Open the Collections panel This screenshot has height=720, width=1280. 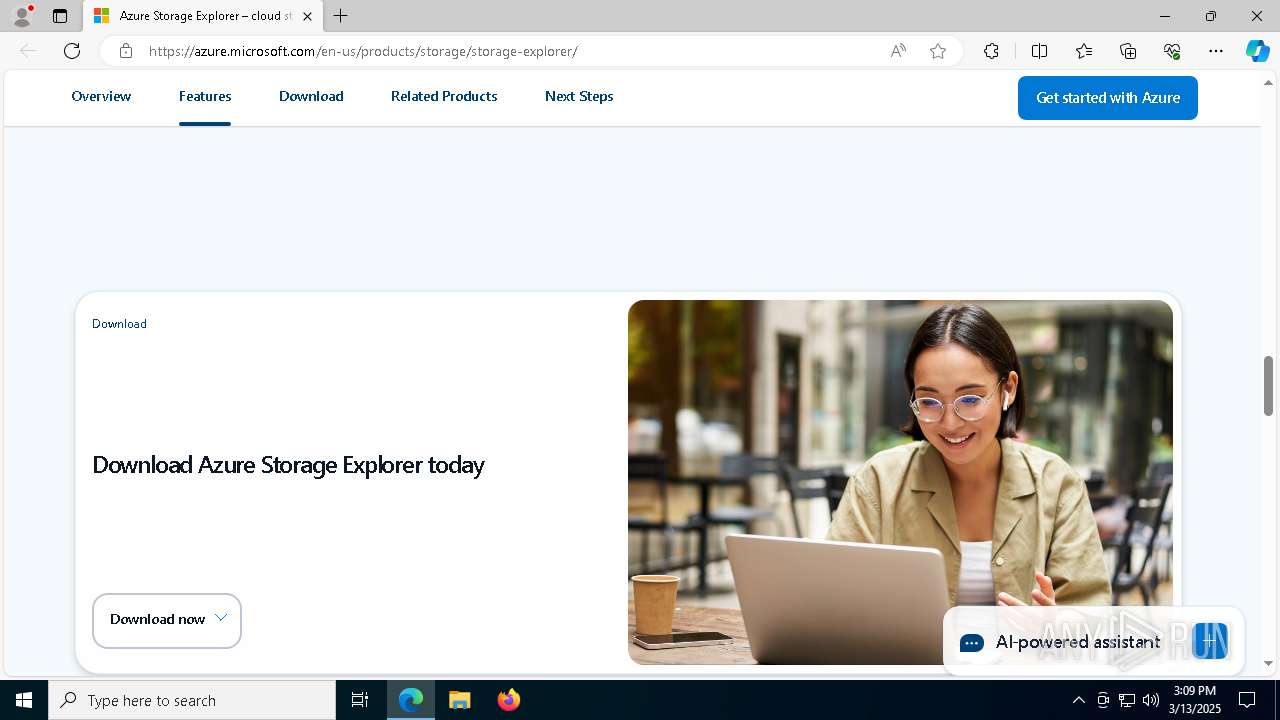click(x=1128, y=51)
